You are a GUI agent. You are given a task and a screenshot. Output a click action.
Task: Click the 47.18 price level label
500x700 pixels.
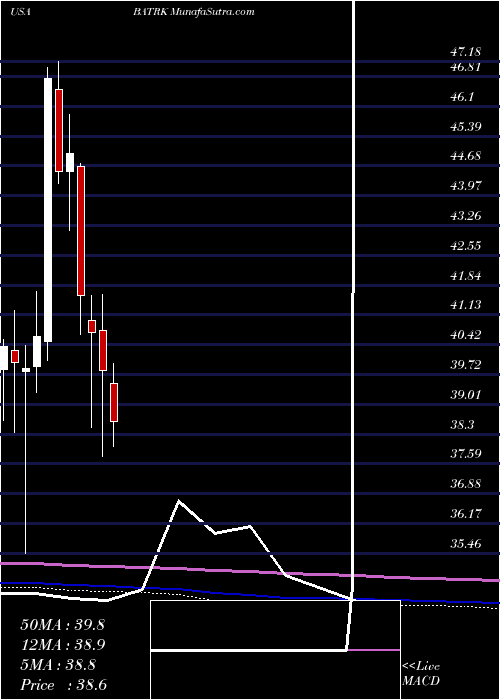pos(465,52)
